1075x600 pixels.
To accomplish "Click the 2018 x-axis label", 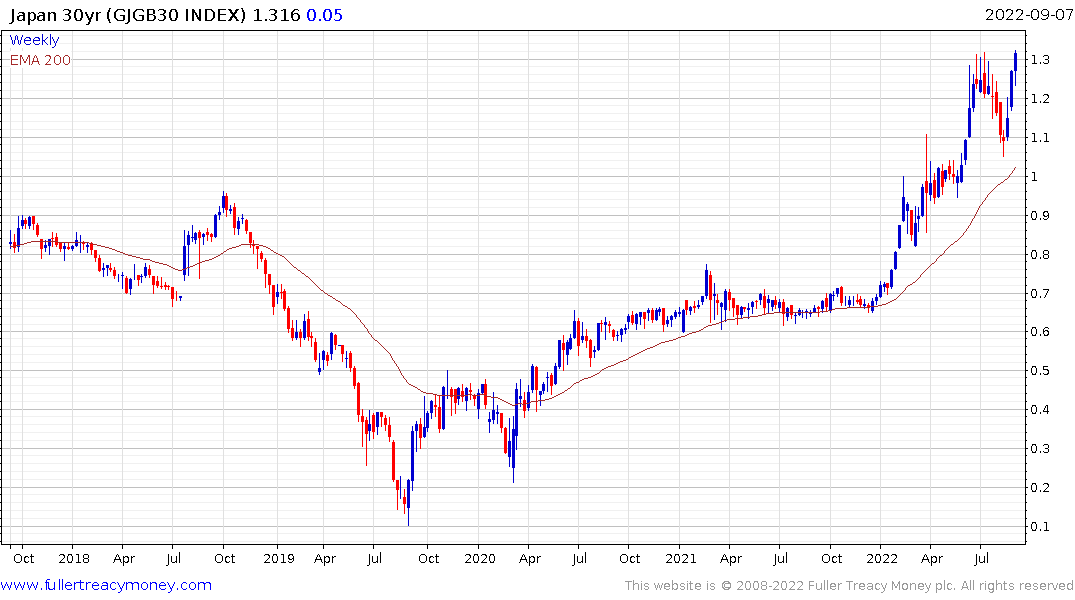I will click(x=73, y=558).
